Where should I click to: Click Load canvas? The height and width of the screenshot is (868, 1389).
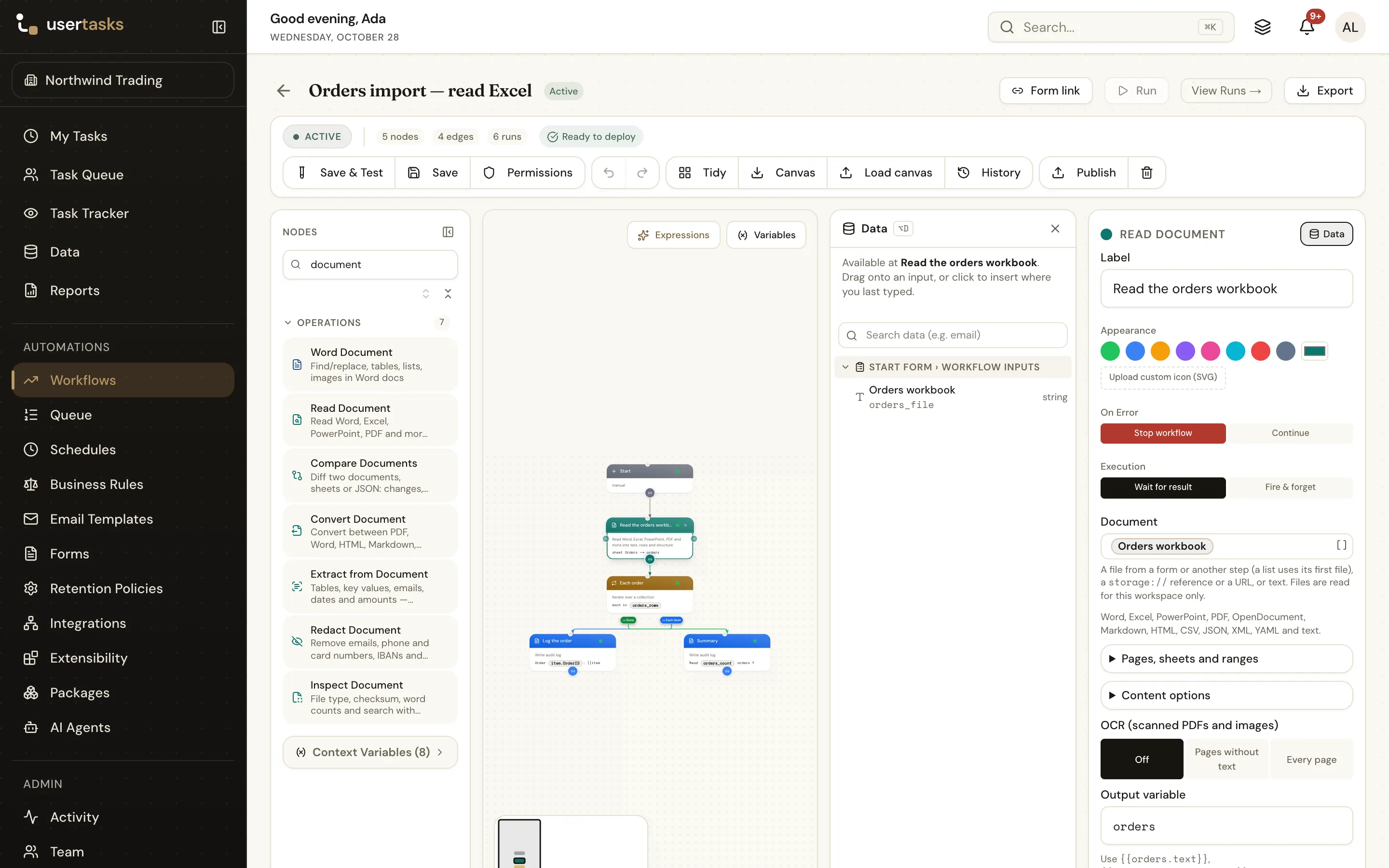885,173
